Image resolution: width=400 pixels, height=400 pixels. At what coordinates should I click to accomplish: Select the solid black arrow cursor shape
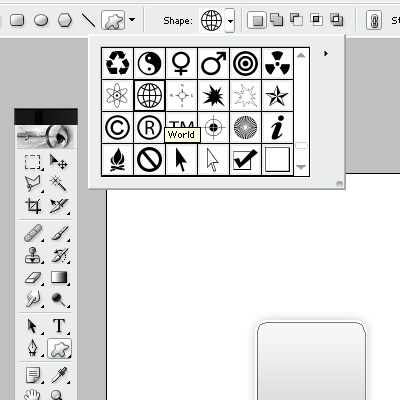point(181,159)
